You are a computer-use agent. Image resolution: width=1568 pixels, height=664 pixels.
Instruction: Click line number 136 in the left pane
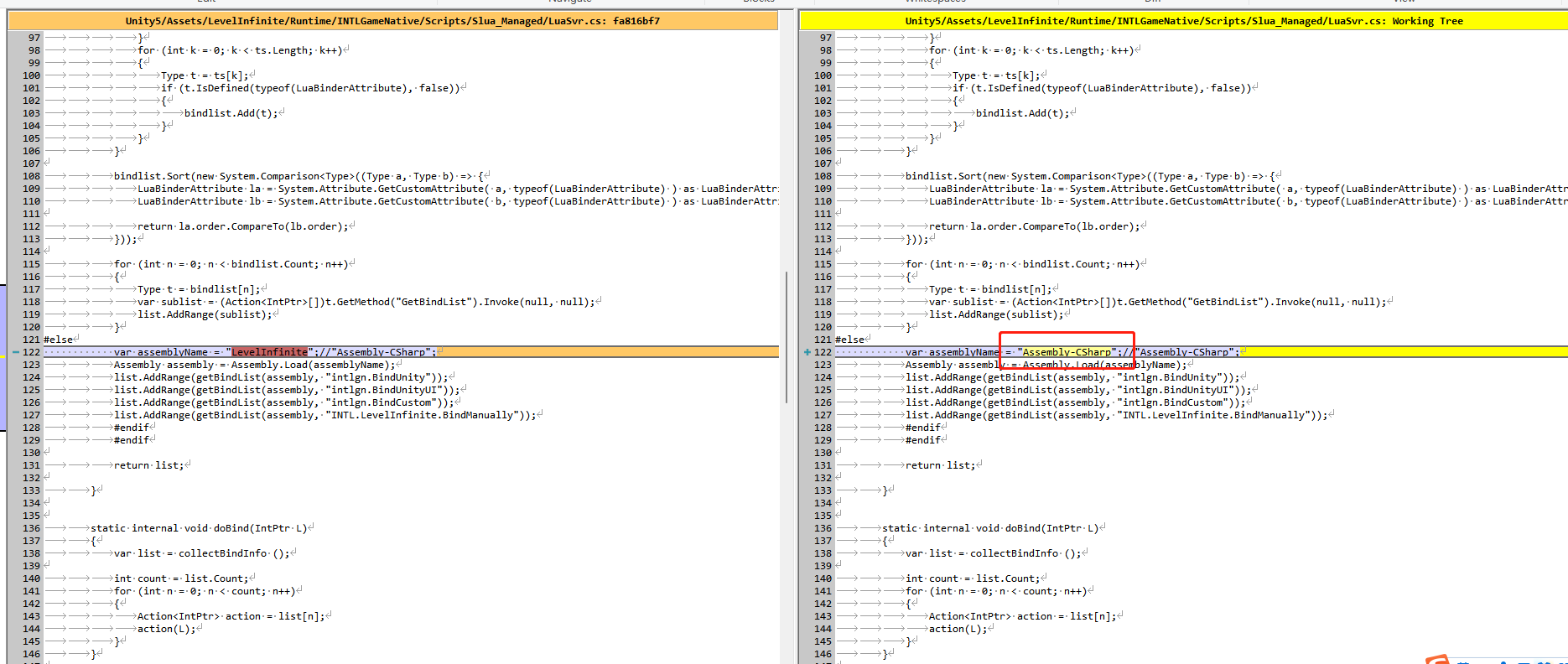(x=31, y=528)
